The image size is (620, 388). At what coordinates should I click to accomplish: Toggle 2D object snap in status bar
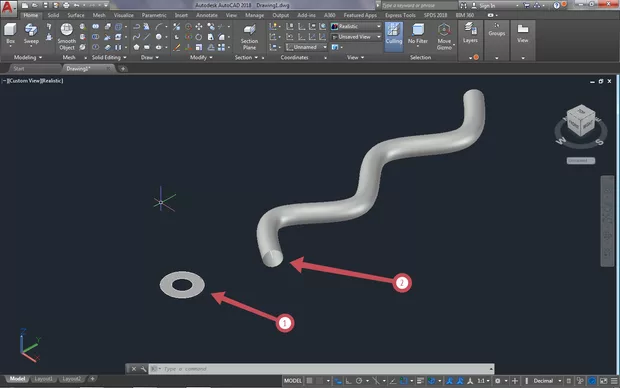click(x=403, y=380)
